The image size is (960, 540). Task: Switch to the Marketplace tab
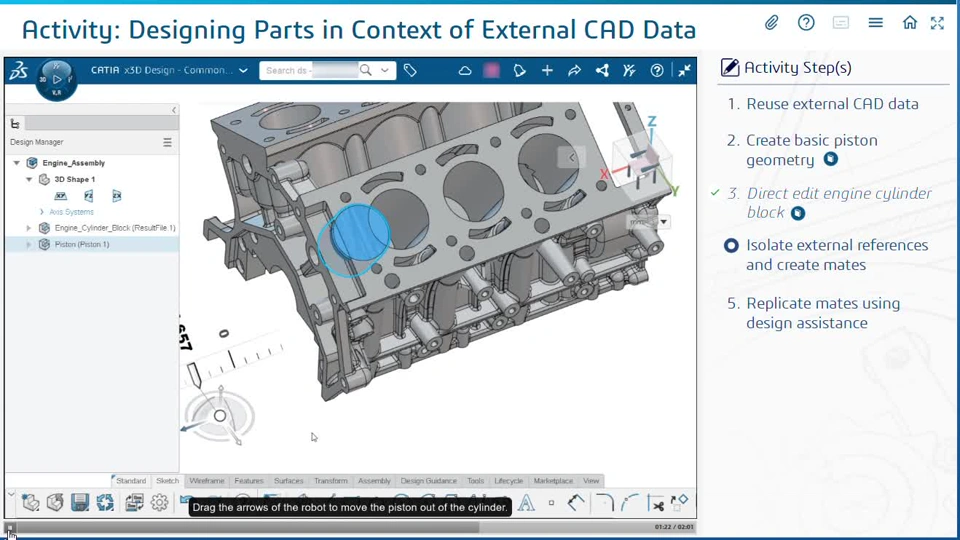(553, 481)
